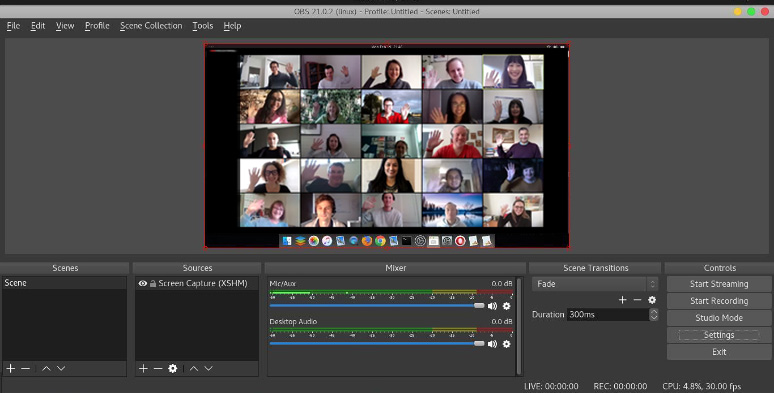Open the Fade transition dropdown
Viewport: 774px width, 393px height.
click(595, 284)
